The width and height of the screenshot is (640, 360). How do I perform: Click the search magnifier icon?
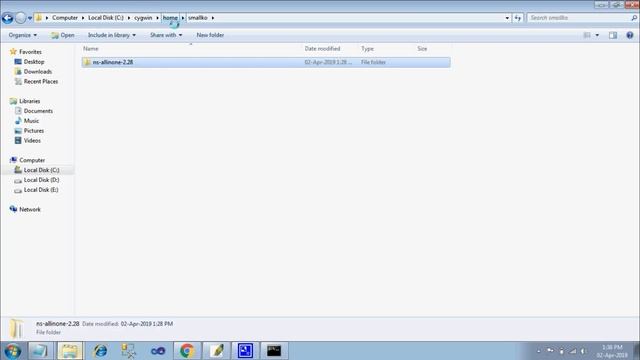[x=634, y=18]
